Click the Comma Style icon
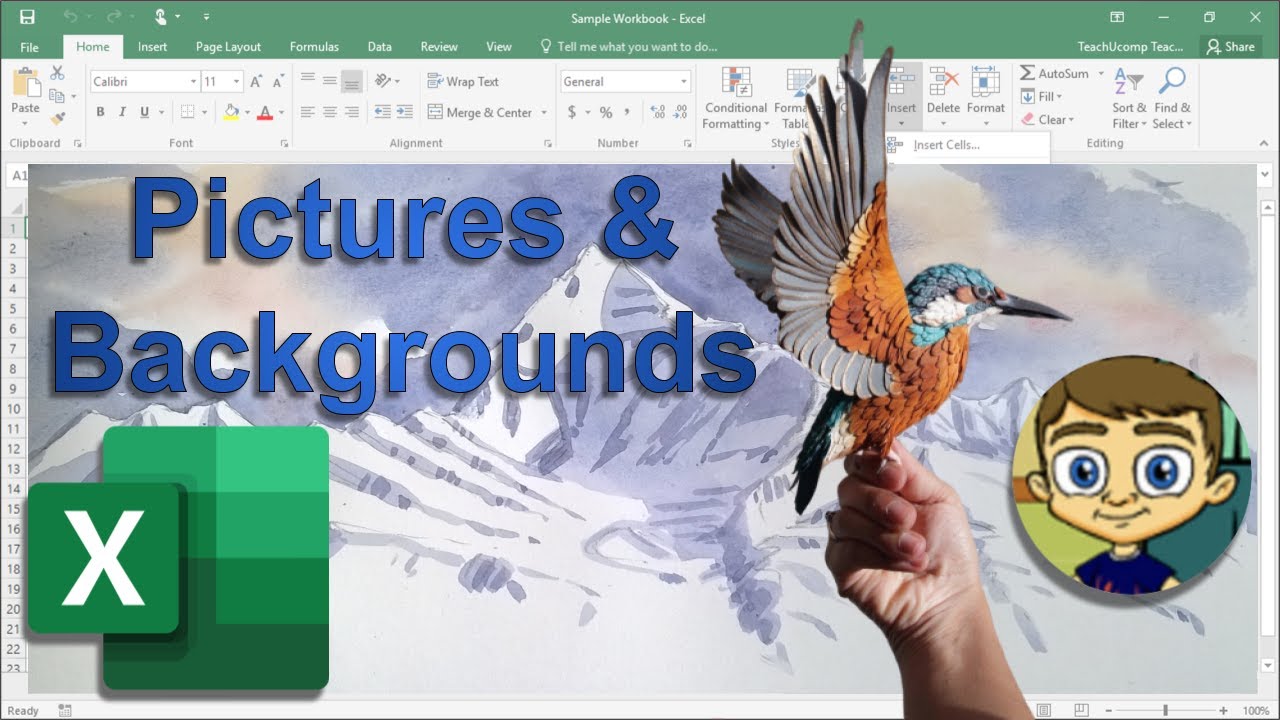Viewport: 1280px width, 720px height. pos(627,112)
